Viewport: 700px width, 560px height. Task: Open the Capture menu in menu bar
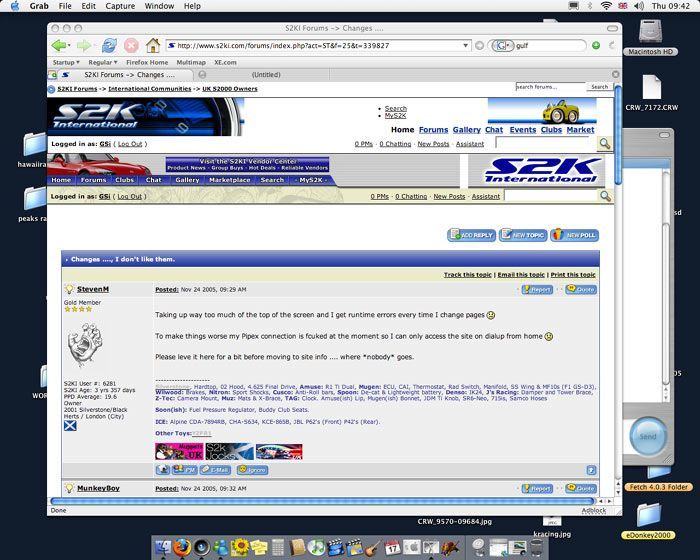pyautogui.click(x=120, y=6)
